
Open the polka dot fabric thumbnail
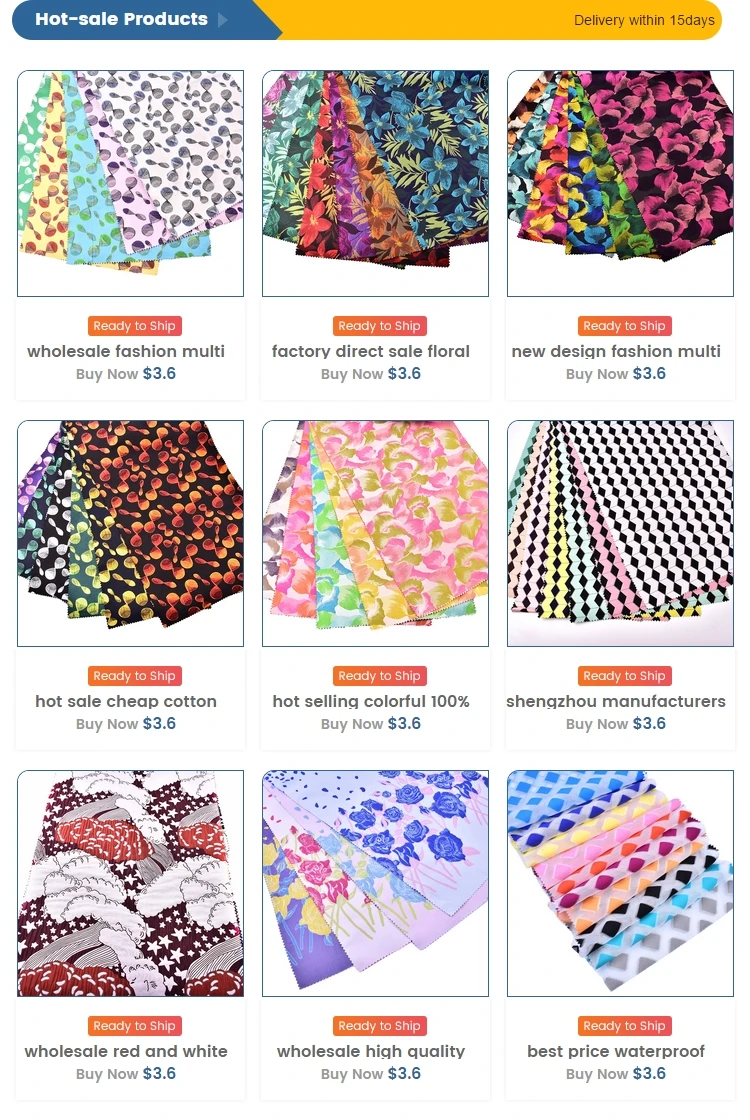tap(131, 183)
